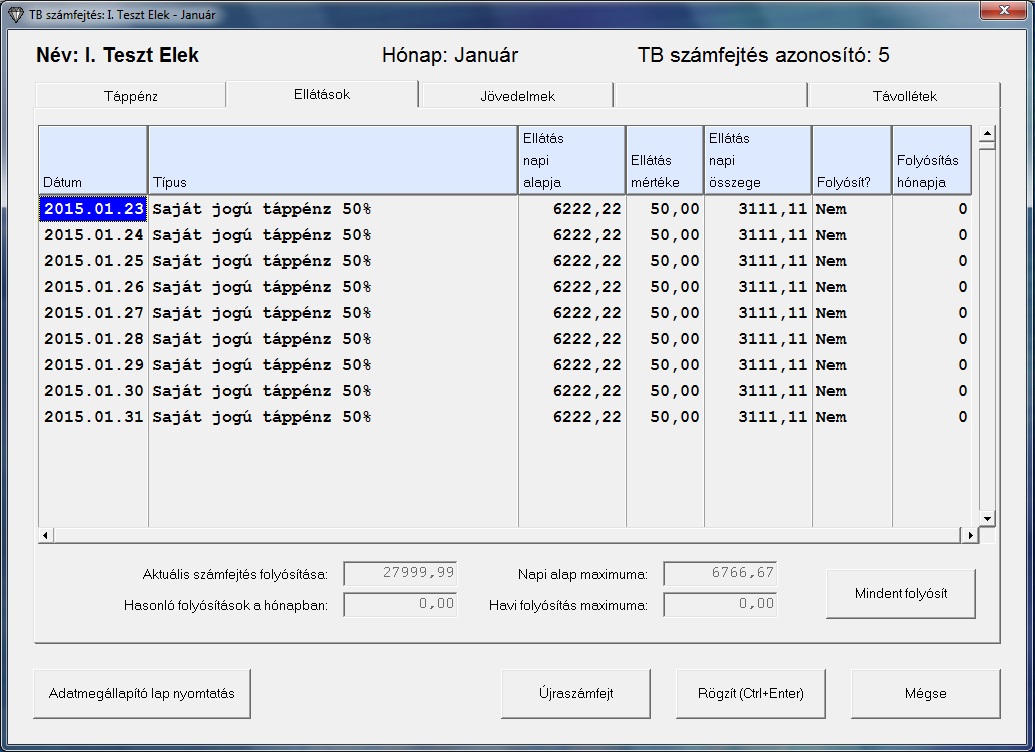Click the Dátum column header

pos(93,160)
